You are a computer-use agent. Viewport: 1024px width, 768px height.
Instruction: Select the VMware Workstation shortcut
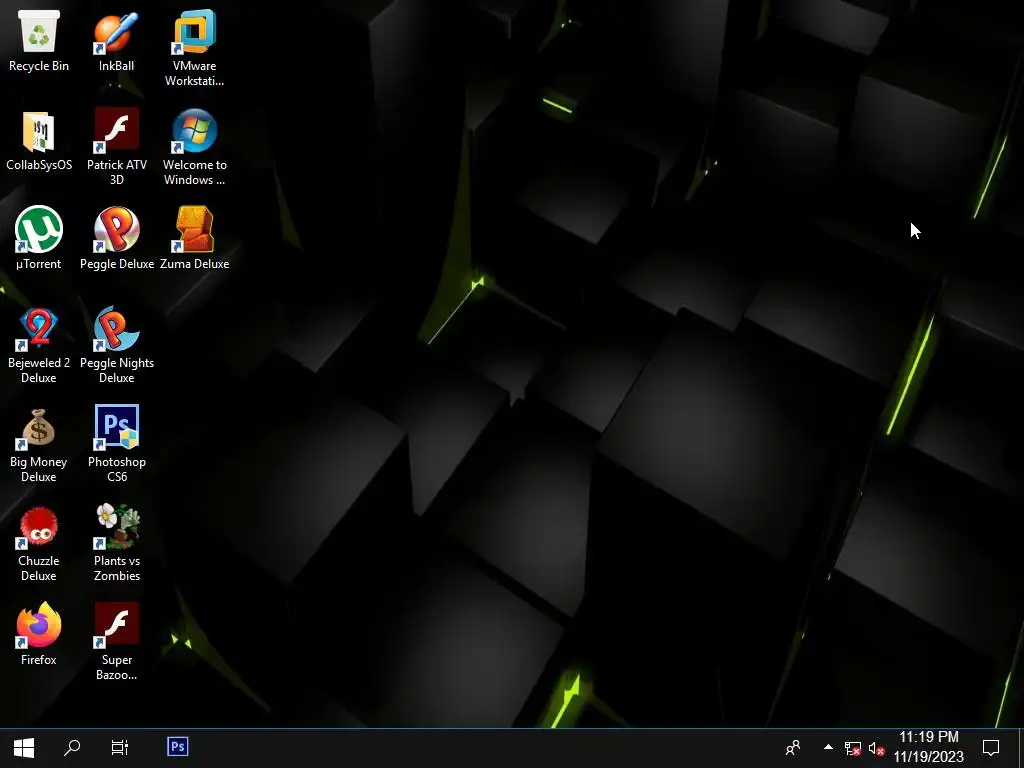194,48
